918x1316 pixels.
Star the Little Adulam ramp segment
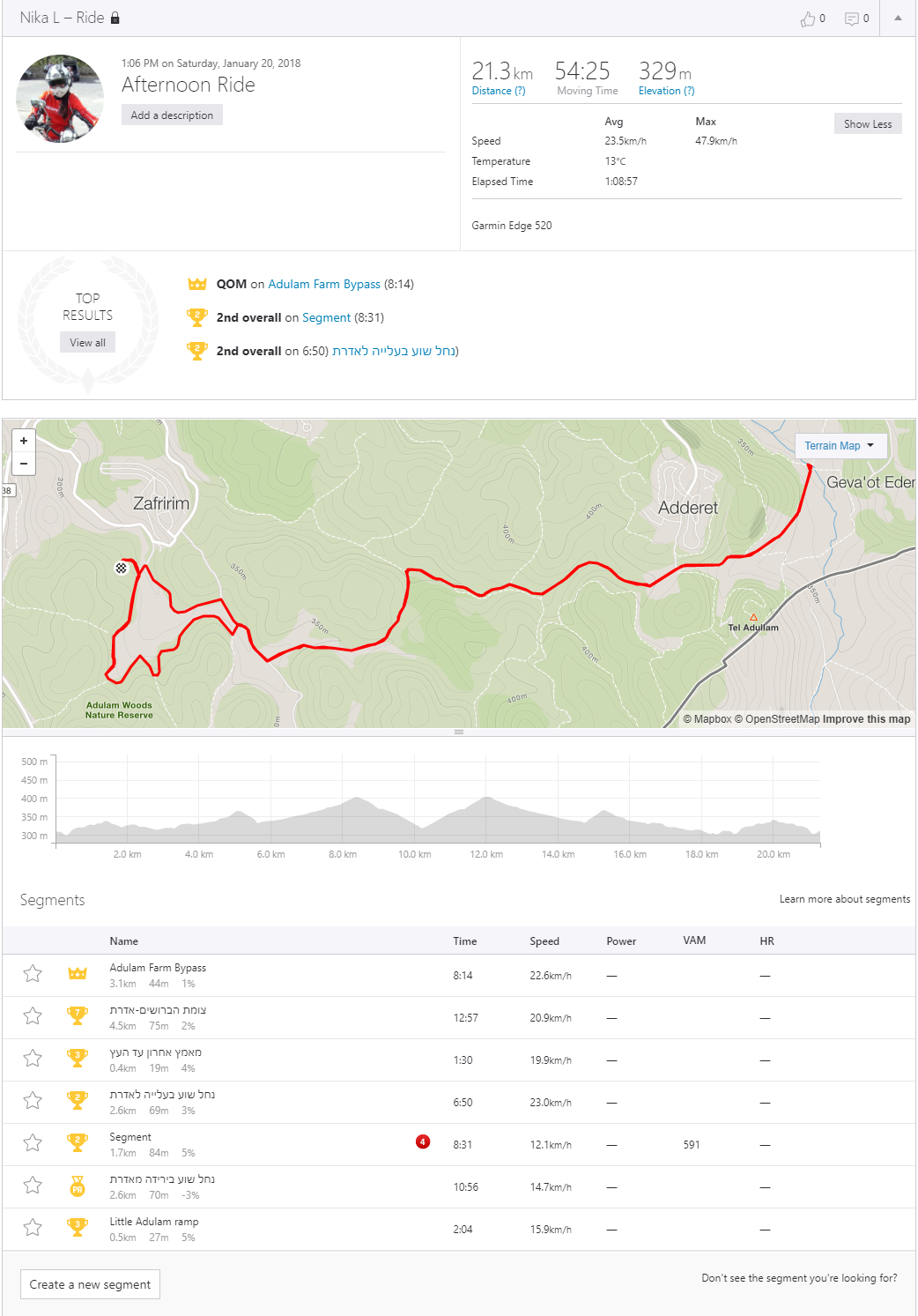tap(33, 1228)
